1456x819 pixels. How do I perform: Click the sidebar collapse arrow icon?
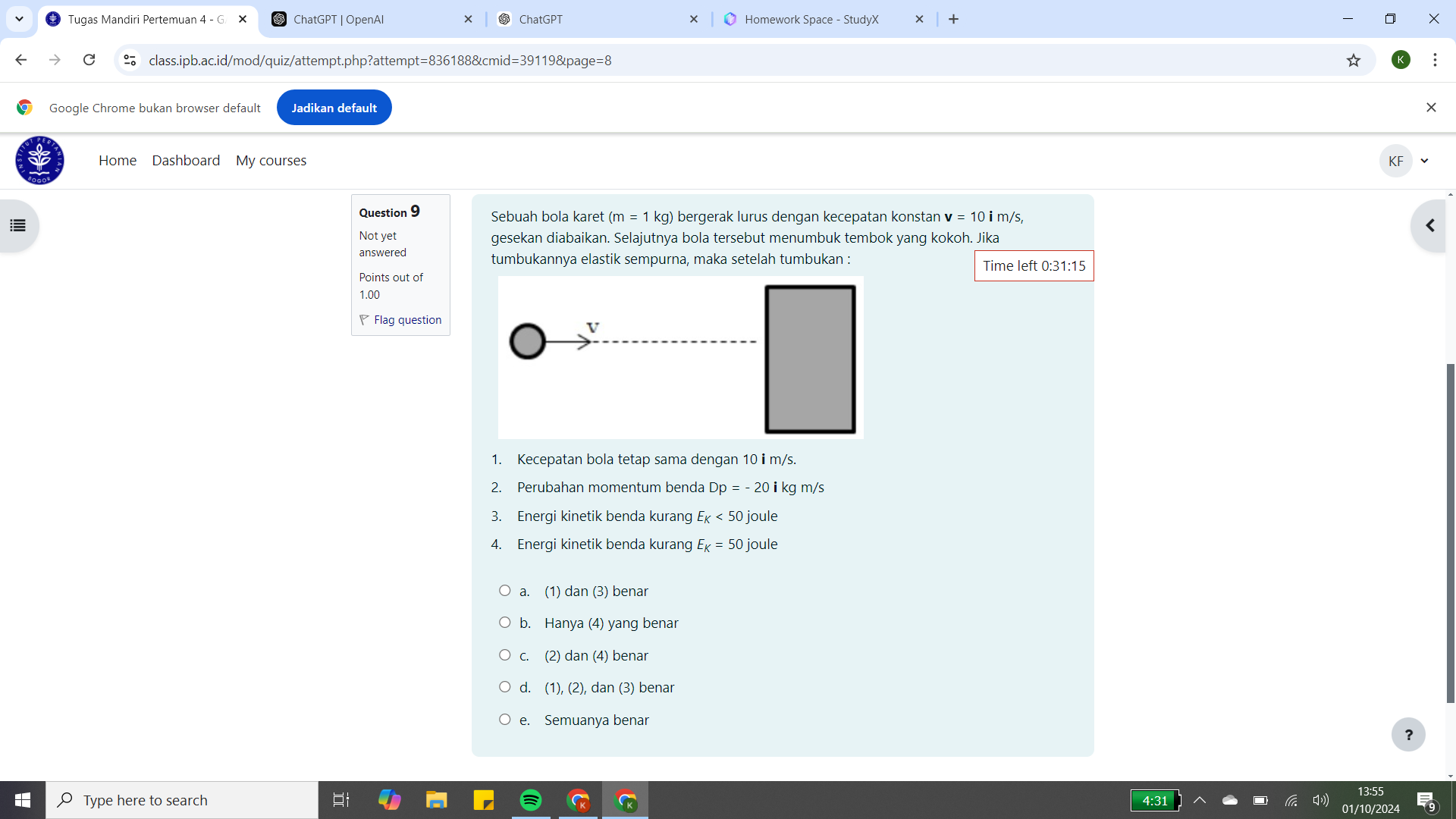(1431, 225)
